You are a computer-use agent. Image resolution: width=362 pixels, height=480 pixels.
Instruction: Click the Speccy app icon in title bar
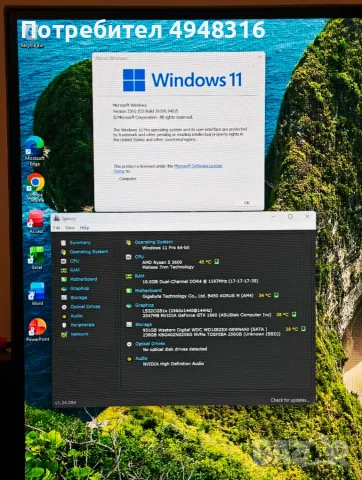pyautogui.click(x=57, y=218)
